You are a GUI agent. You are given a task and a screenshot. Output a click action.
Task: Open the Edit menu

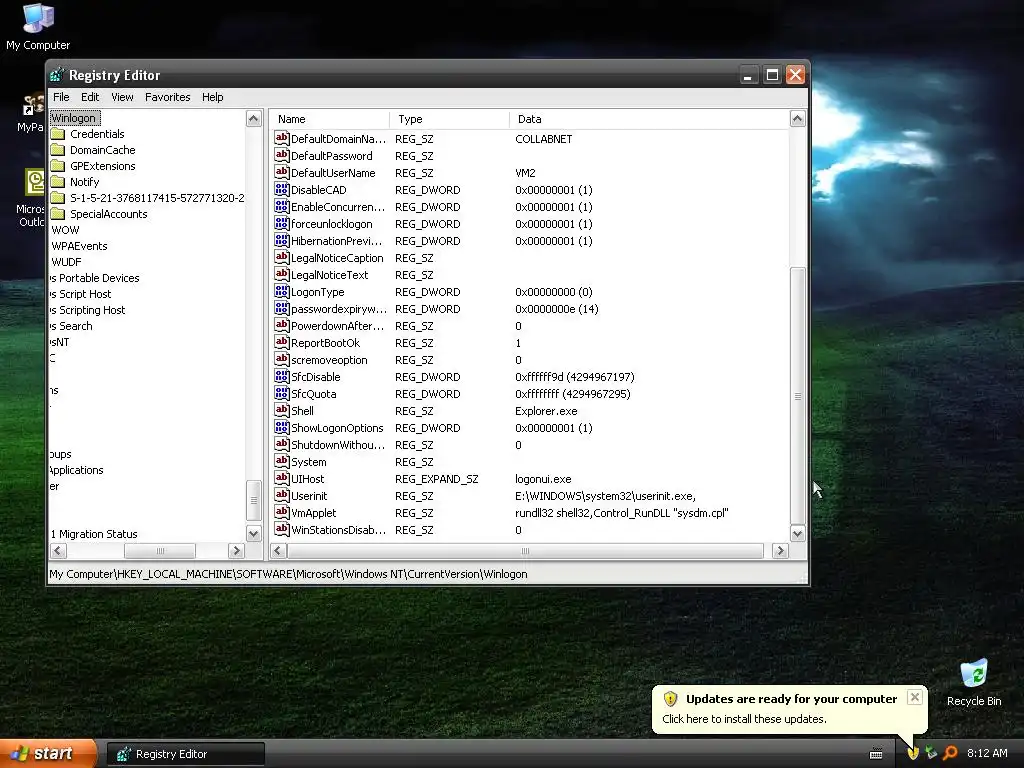(x=90, y=97)
